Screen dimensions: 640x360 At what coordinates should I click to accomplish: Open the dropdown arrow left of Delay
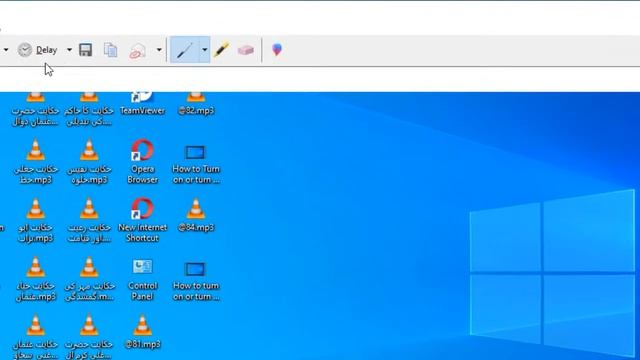click(6, 50)
